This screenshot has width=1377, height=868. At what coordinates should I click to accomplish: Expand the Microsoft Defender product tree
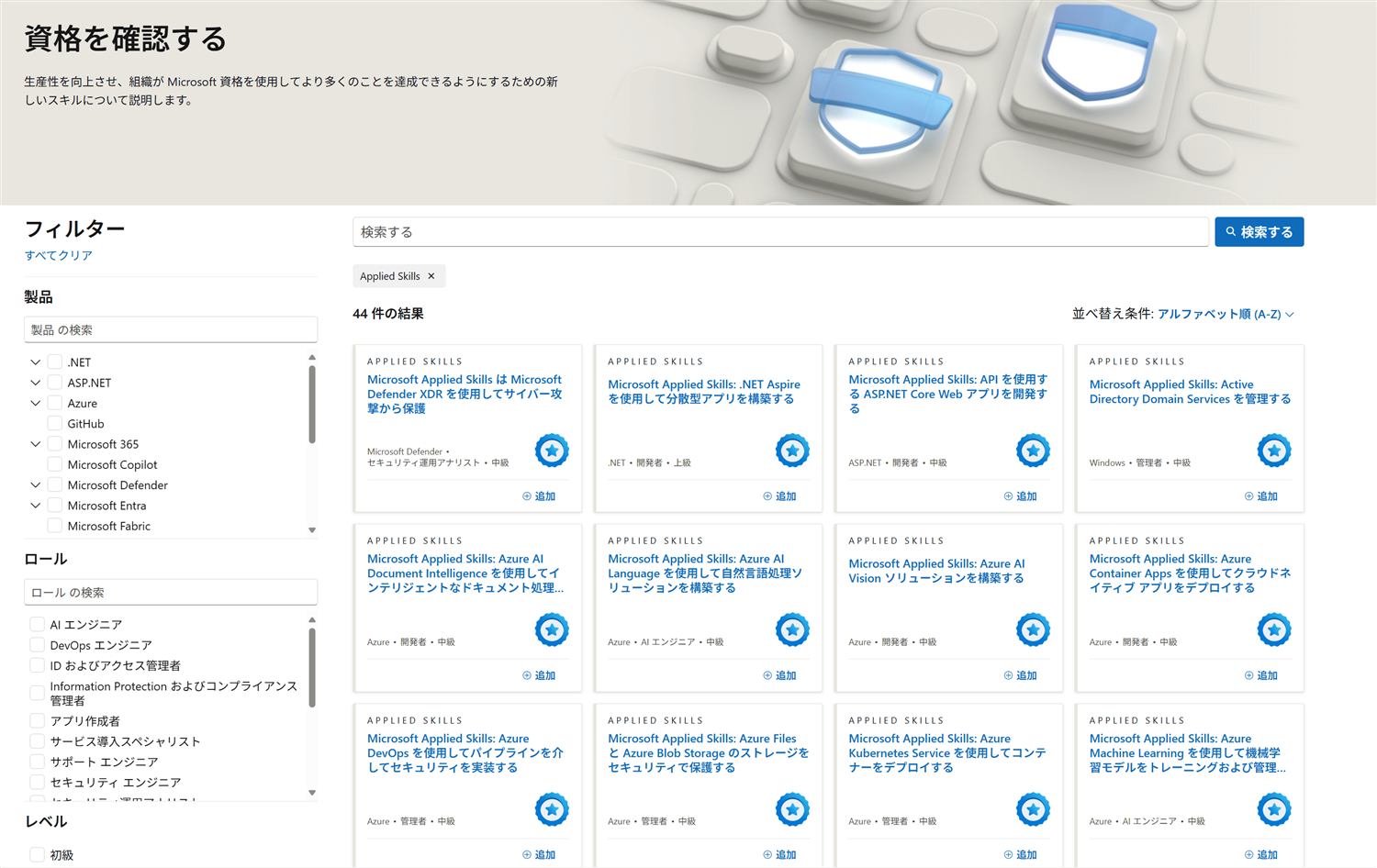pos(36,485)
